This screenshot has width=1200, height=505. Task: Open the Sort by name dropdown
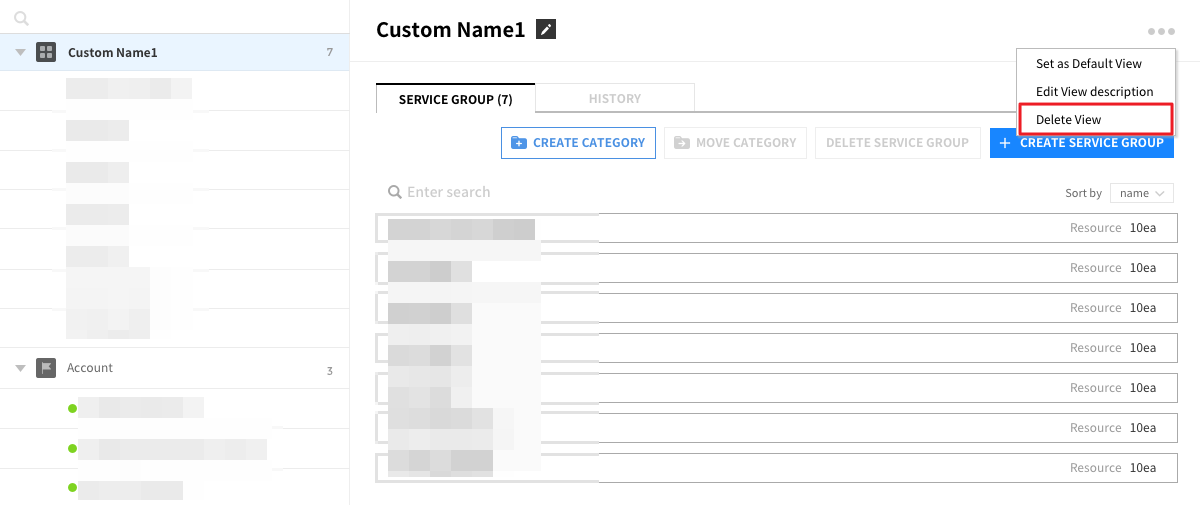click(x=1141, y=193)
